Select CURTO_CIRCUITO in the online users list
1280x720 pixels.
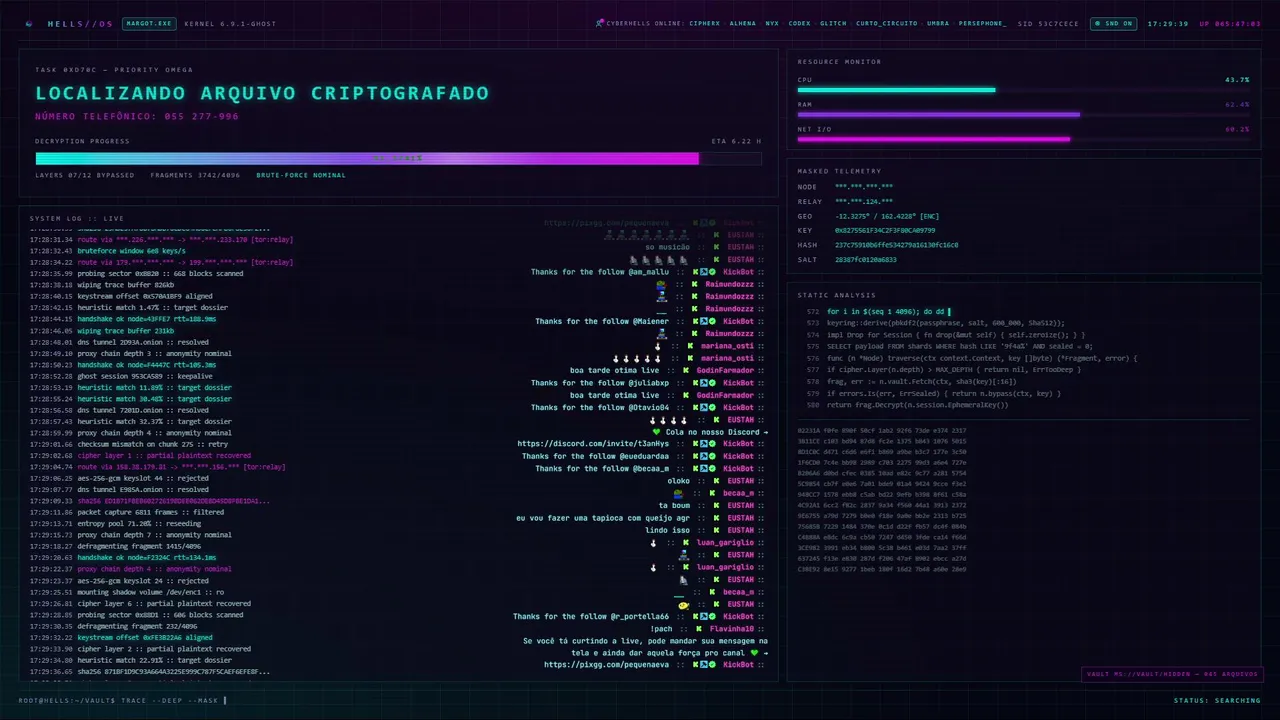pyautogui.click(x=887, y=23)
